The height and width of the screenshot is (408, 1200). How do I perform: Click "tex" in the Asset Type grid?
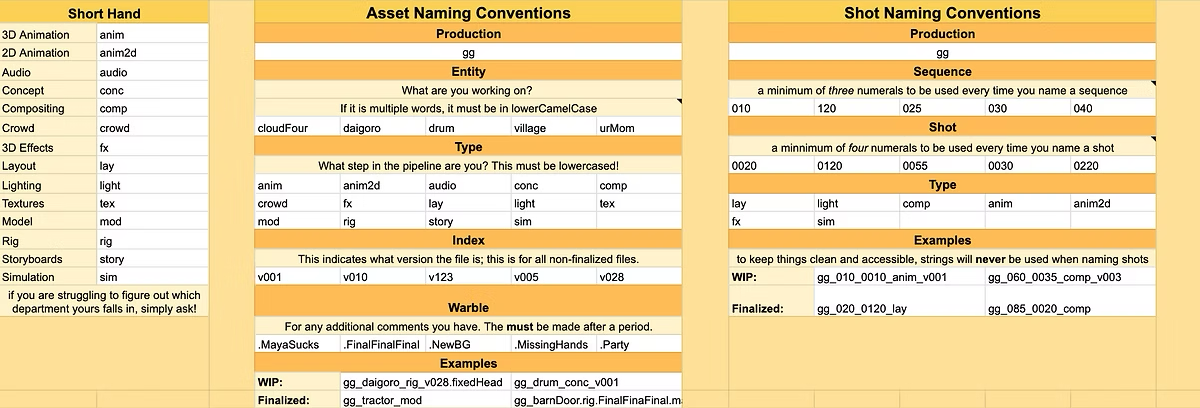click(x=639, y=203)
